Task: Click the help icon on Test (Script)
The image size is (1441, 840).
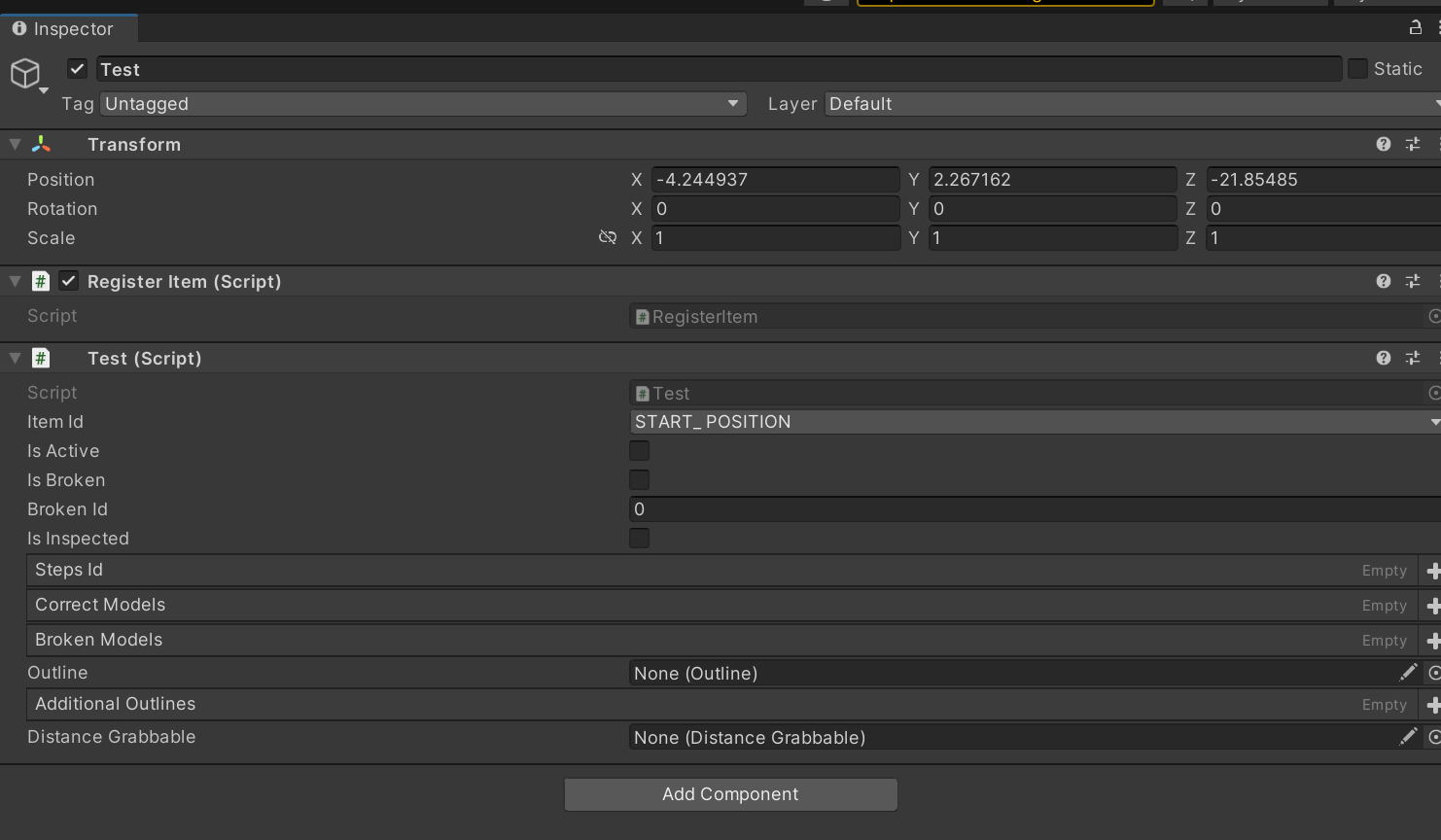Action: click(1383, 358)
